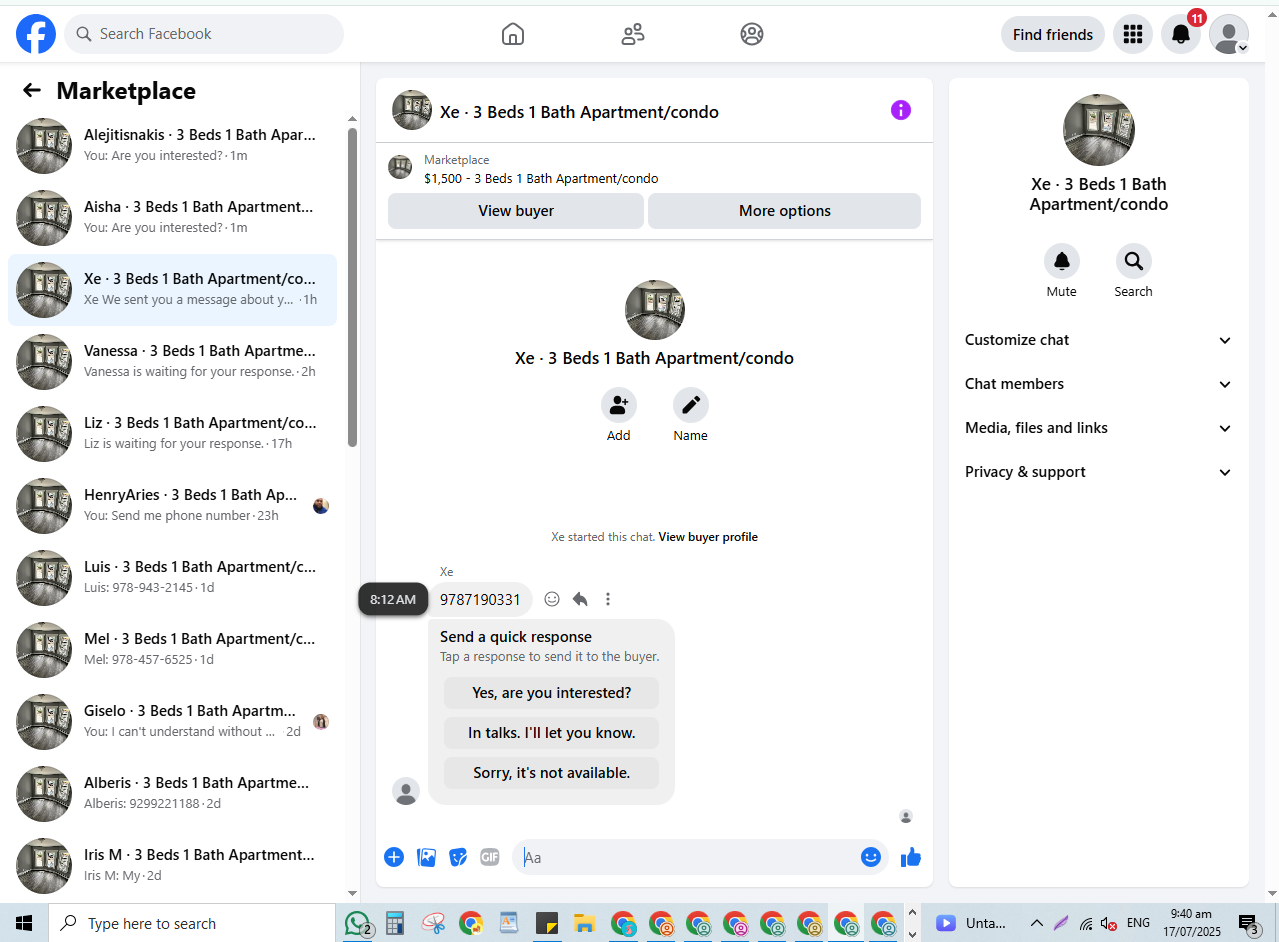This screenshot has height=942, width=1279.
Task: Mute the Xe conversation
Action: (1061, 261)
